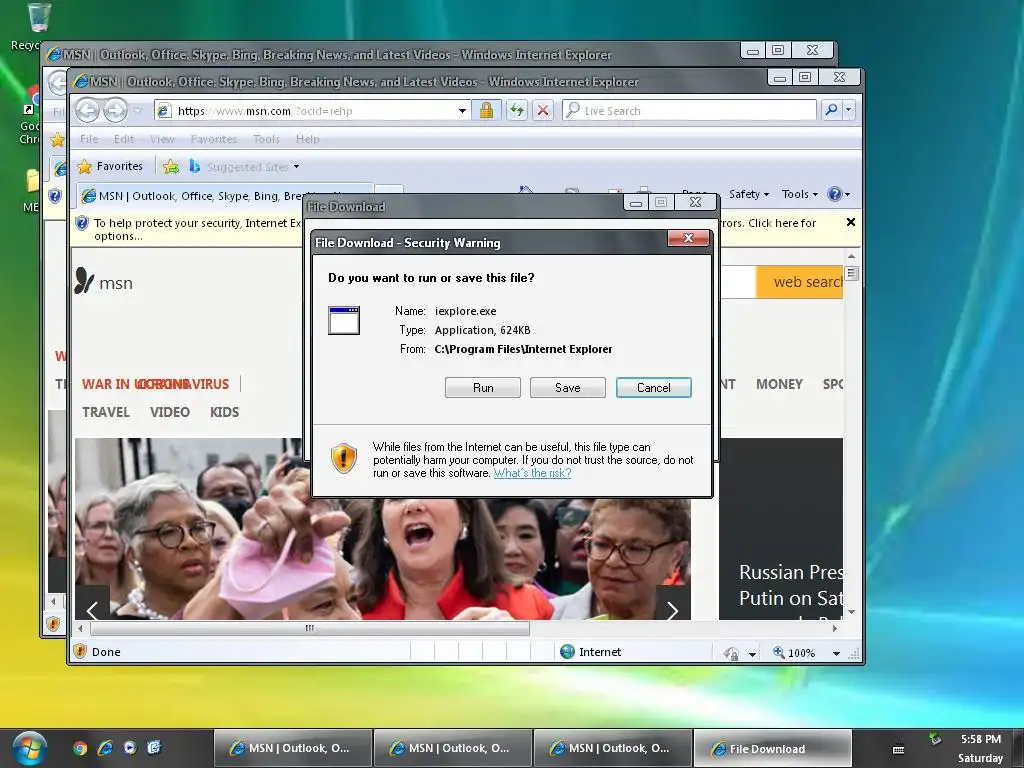Show previous carousel slide with left chevron
Image resolution: width=1024 pixels, height=768 pixels.
tap(92, 610)
